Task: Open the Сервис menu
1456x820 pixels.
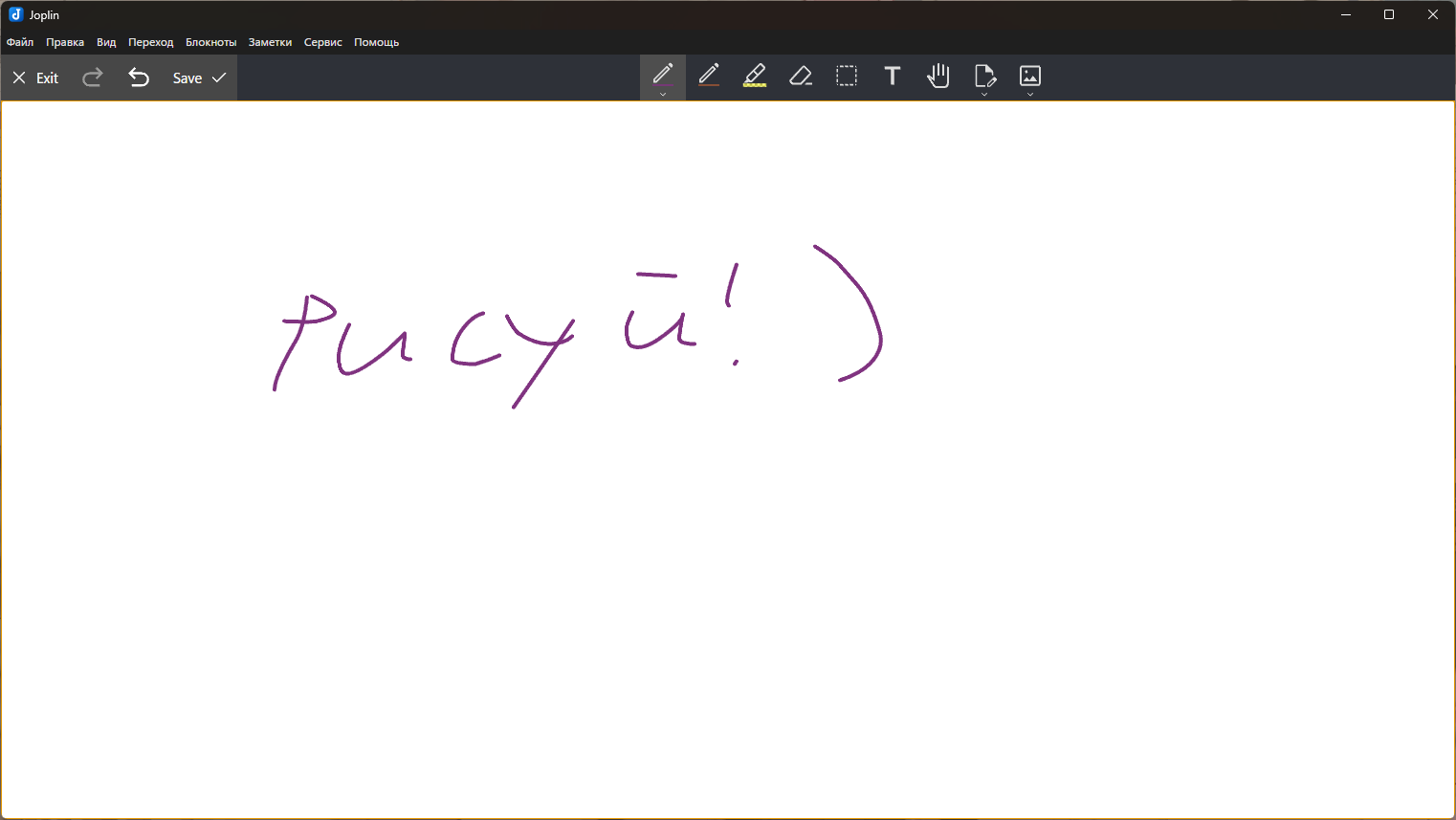Action: click(322, 42)
